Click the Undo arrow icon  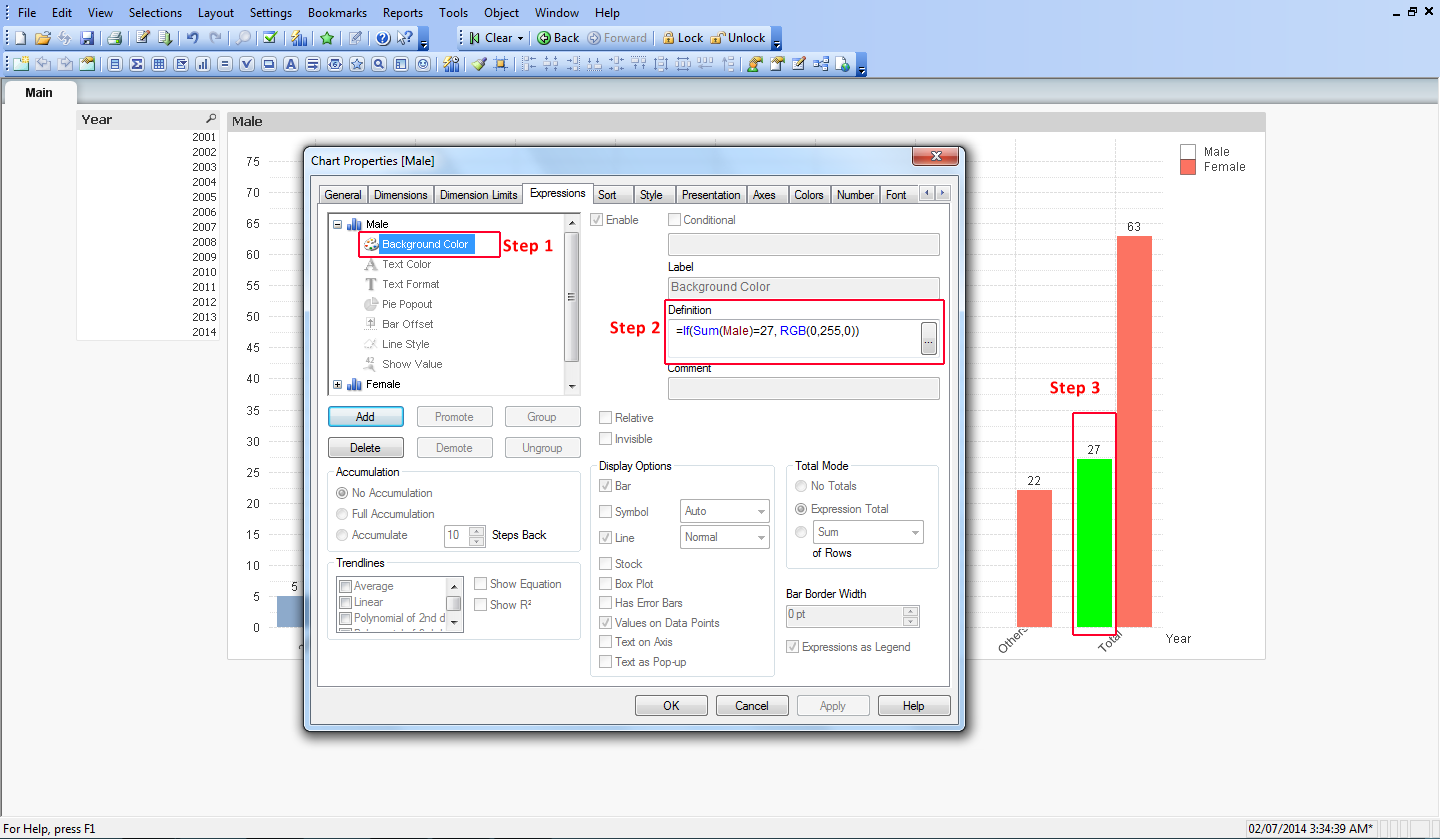click(x=192, y=38)
